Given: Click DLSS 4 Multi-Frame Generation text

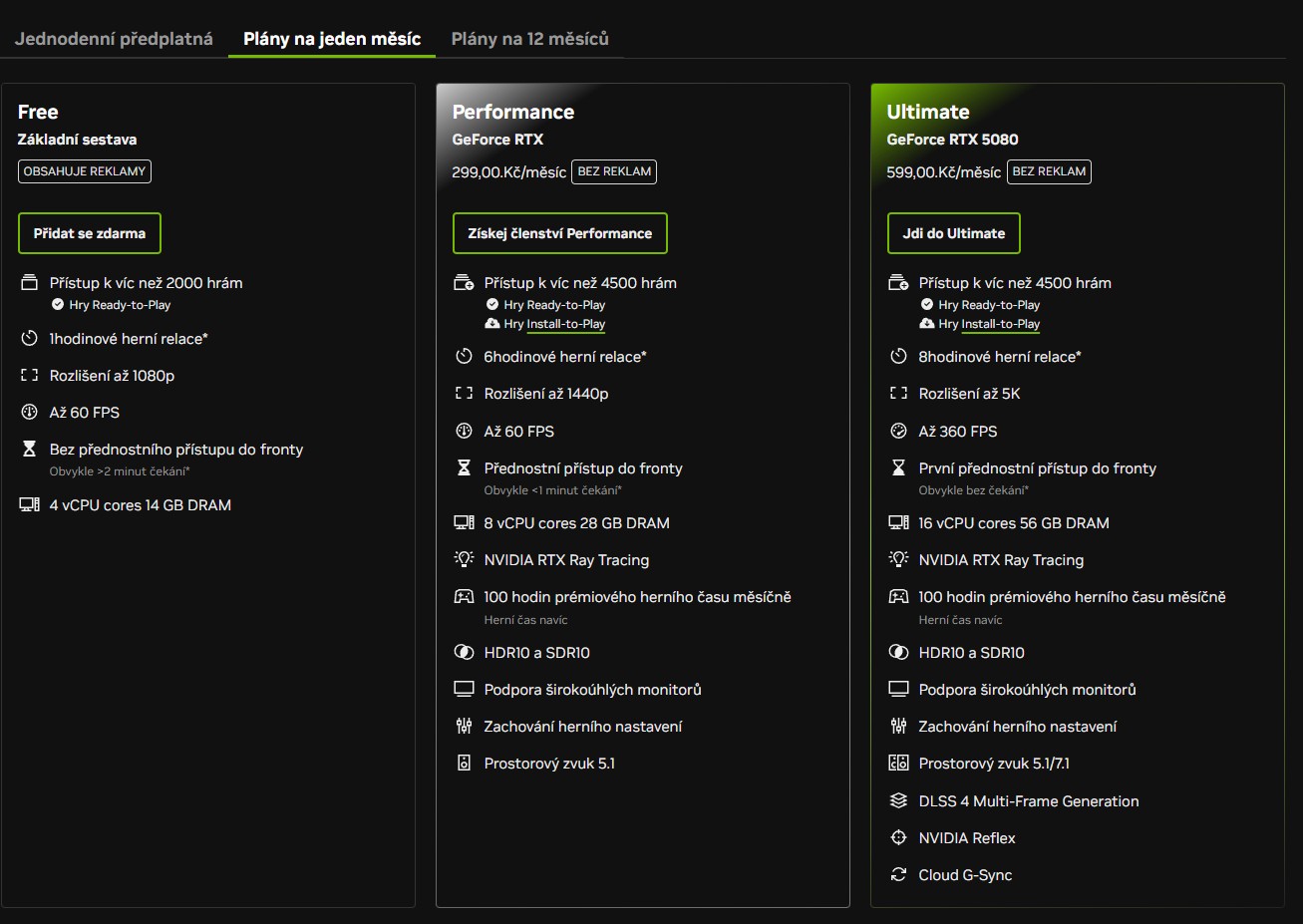Looking at the screenshot, I should click(x=1029, y=801).
